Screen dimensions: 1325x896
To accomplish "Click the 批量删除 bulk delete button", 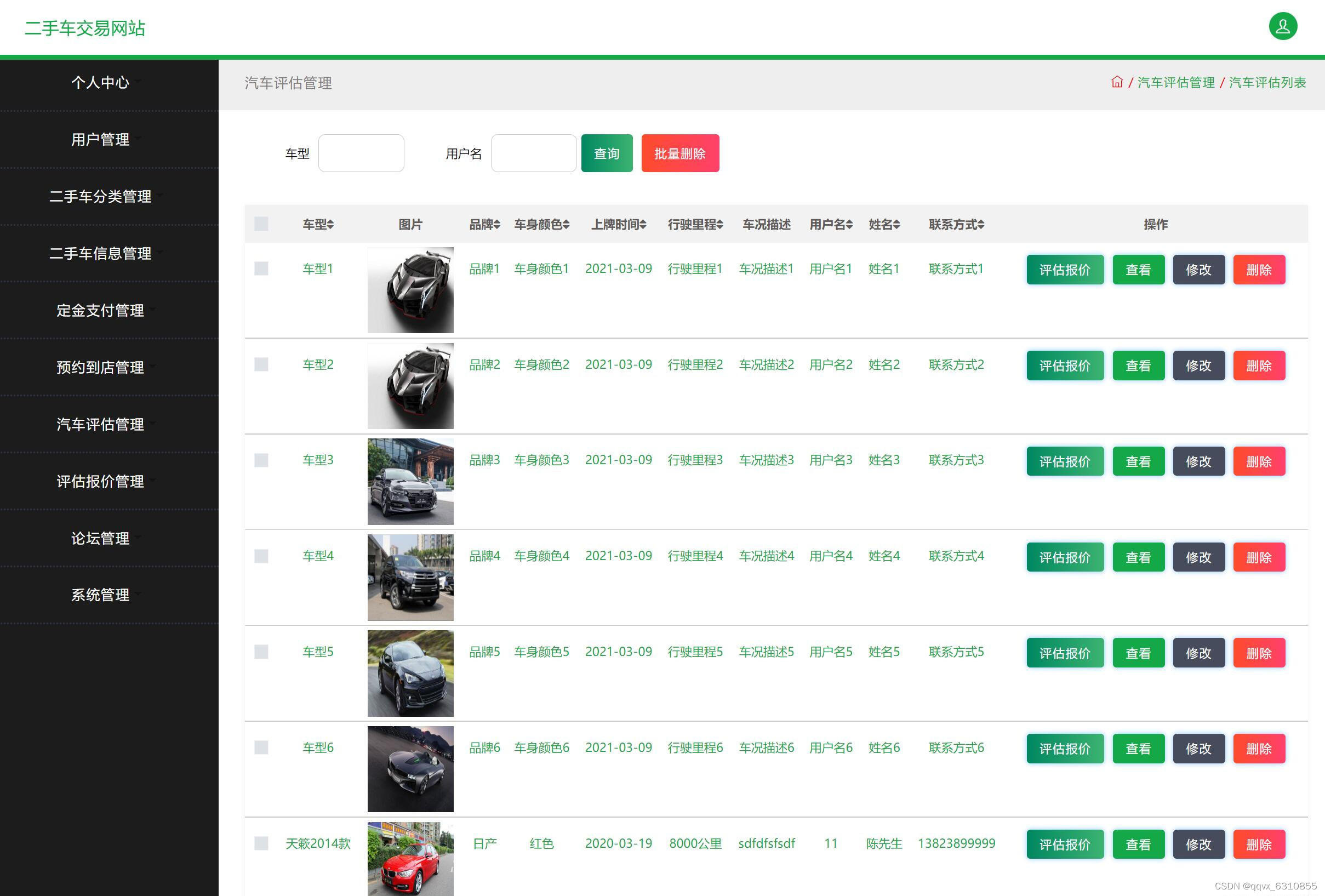I will (x=680, y=153).
